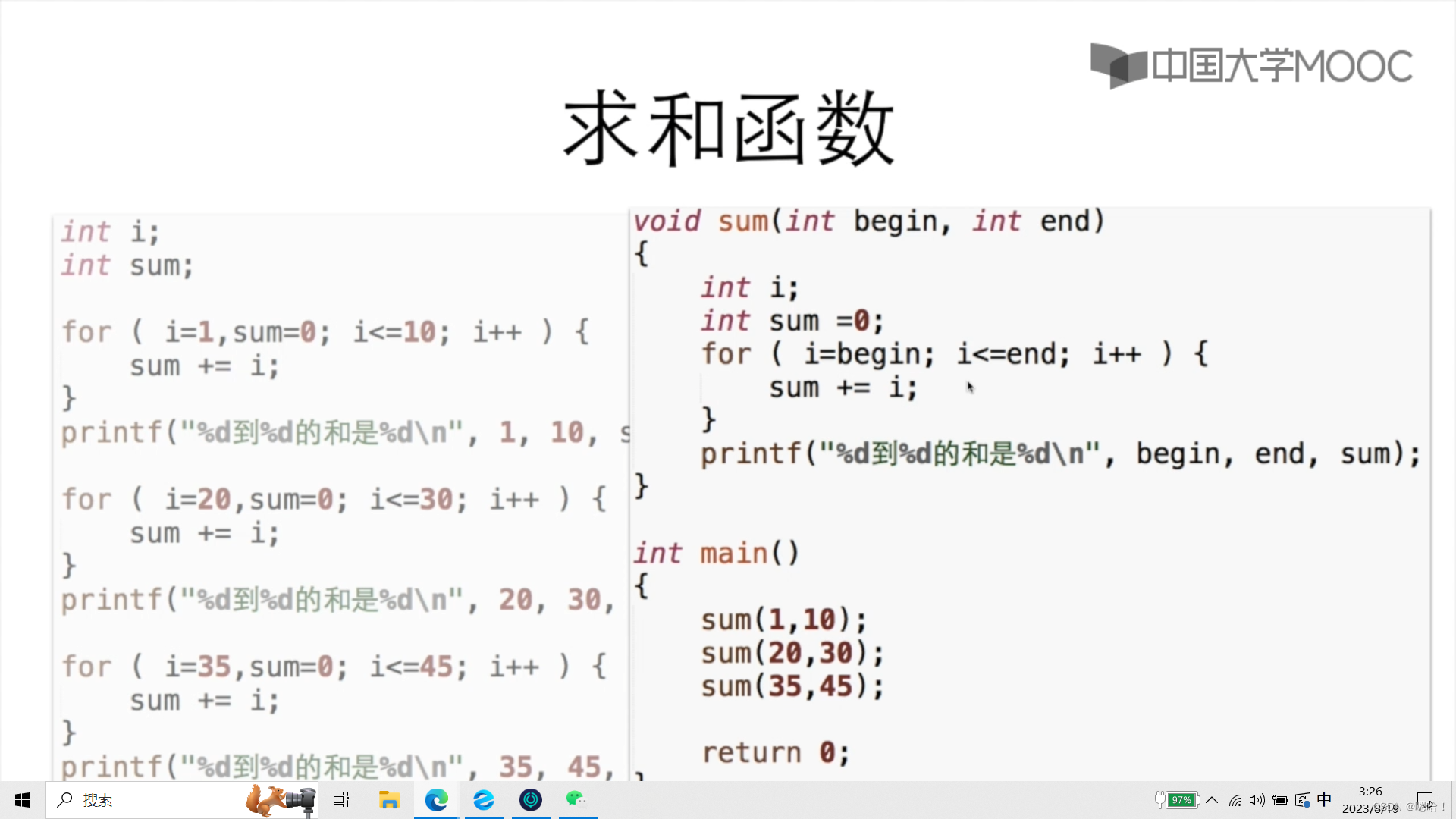Click the Edge browser icon in taskbar
This screenshot has width=1456, height=819.
[436, 800]
